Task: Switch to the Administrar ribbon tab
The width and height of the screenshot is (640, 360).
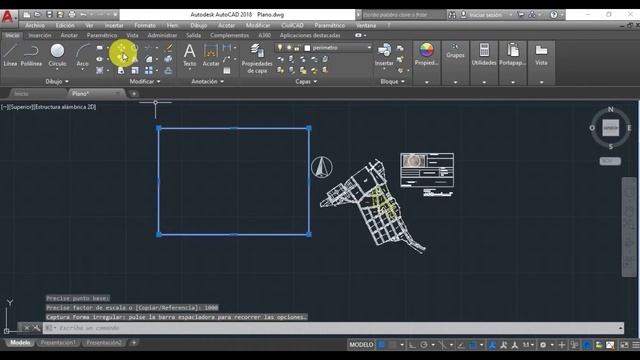Action: tap(162, 36)
